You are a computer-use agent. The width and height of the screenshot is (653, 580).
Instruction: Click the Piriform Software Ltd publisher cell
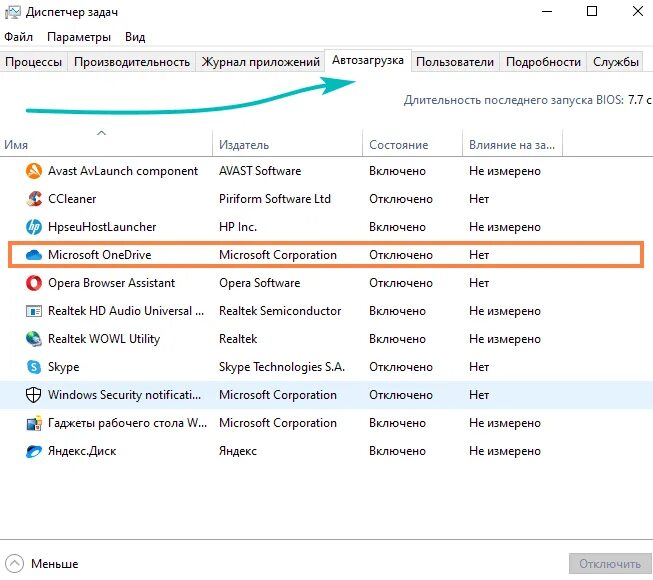[x=275, y=199]
